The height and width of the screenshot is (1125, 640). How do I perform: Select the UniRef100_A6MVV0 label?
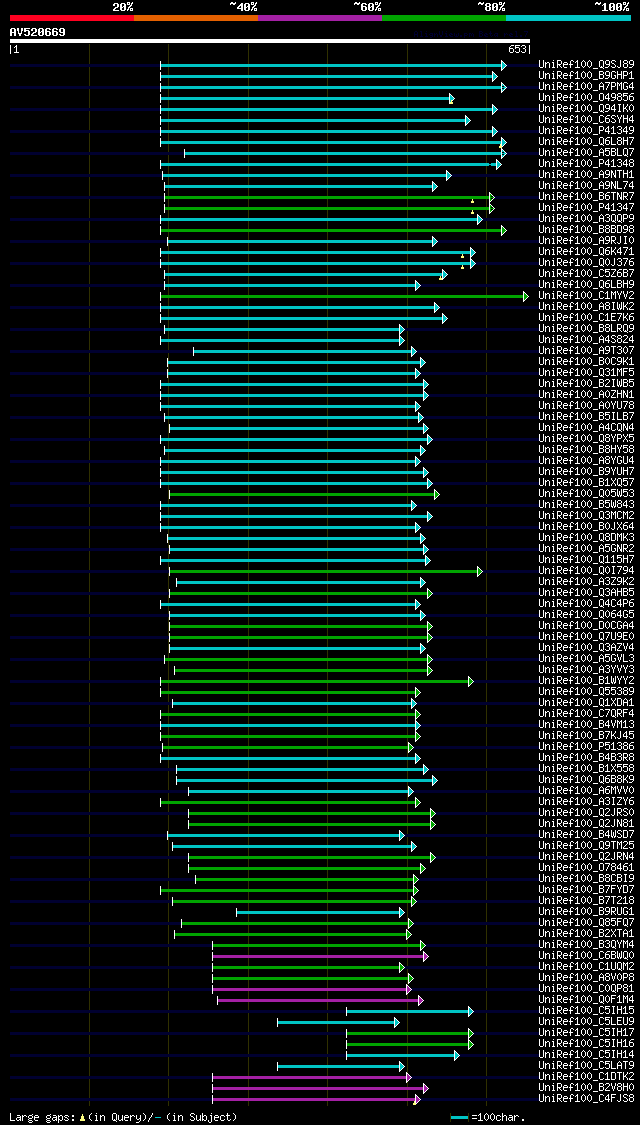coord(586,790)
